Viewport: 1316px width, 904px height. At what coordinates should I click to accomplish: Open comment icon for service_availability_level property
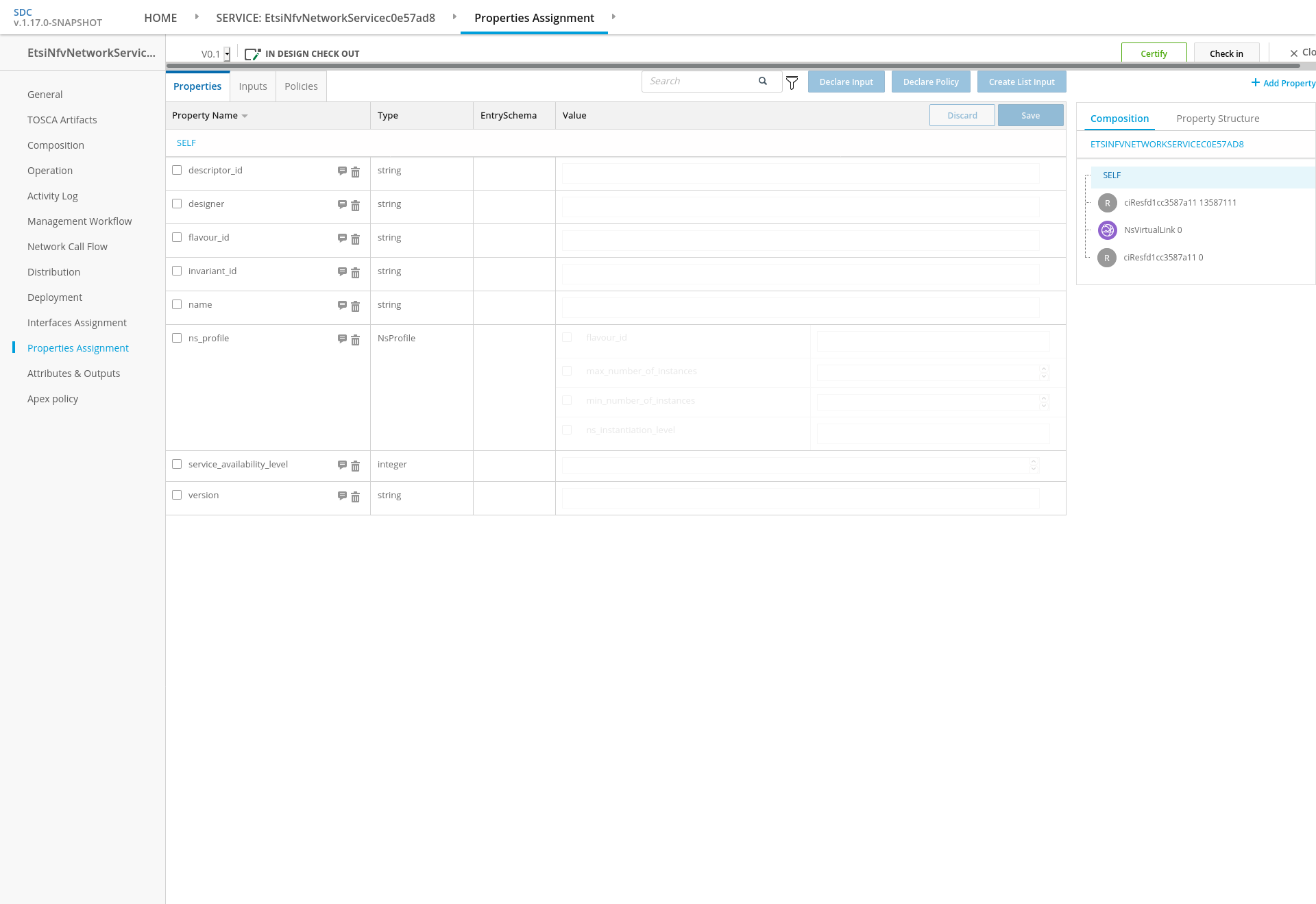tap(342, 465)
